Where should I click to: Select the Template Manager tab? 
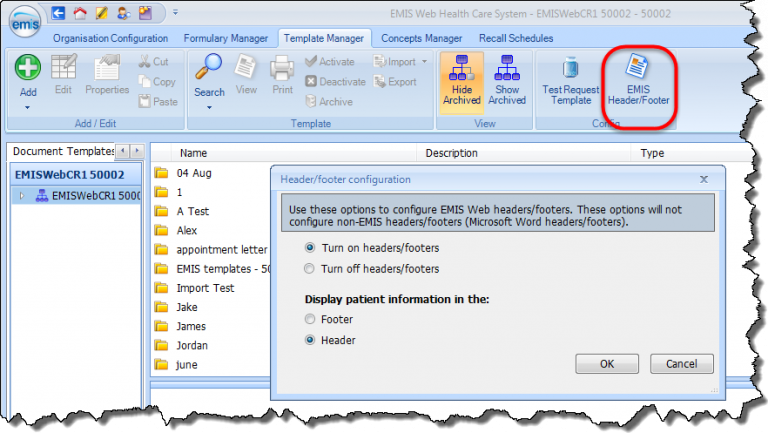click(324, 38)
